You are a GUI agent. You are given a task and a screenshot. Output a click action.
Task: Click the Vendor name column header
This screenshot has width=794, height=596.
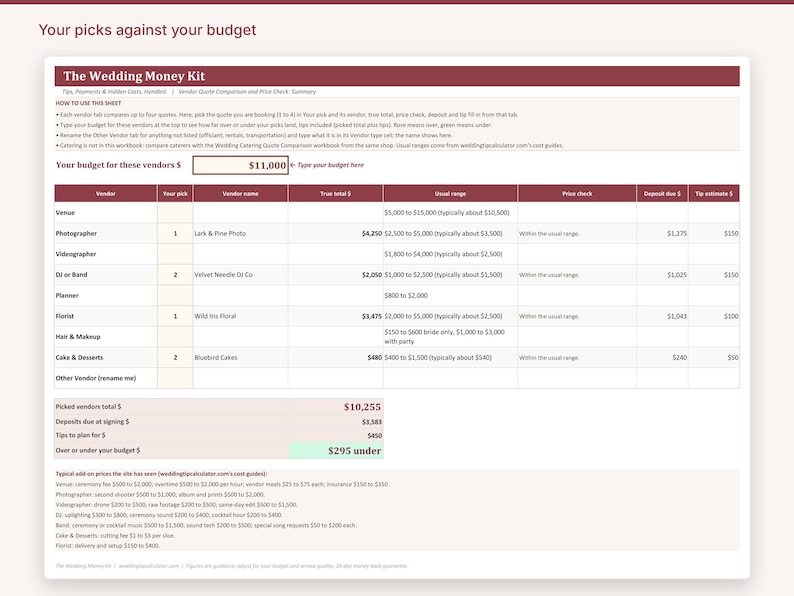pos(241,193)
